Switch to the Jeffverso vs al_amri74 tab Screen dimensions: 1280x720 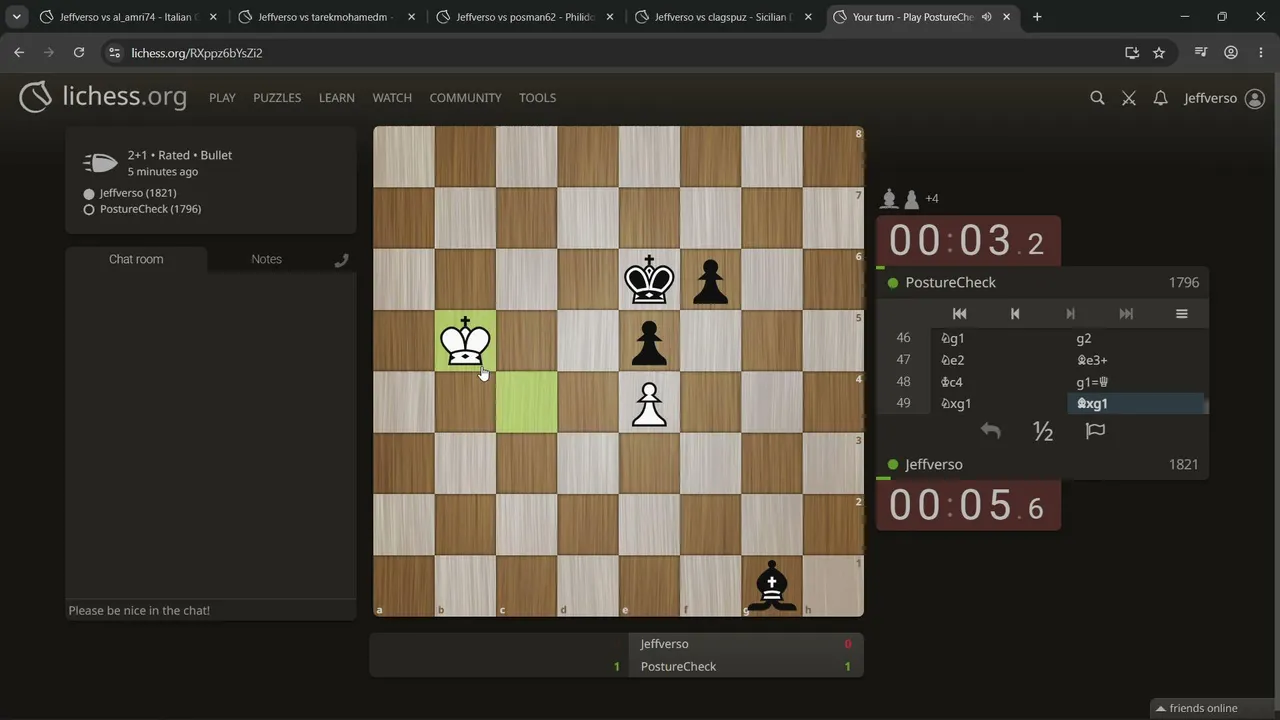pyautogui.click(x=127, y=17)
